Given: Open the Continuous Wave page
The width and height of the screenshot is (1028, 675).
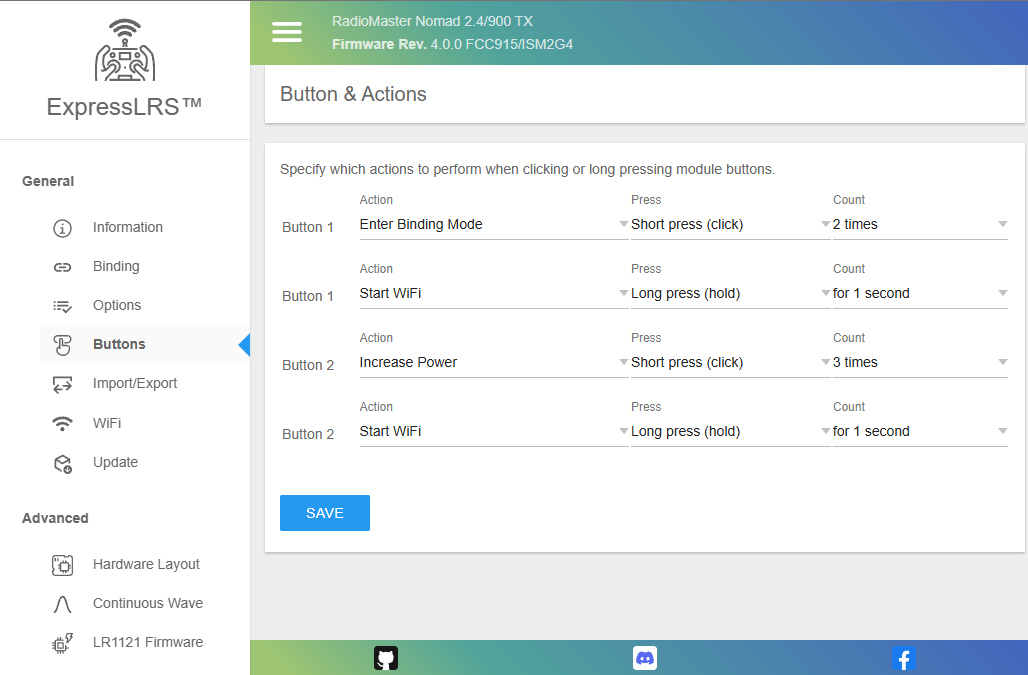Looking at the screenshot, I should 147,604.
